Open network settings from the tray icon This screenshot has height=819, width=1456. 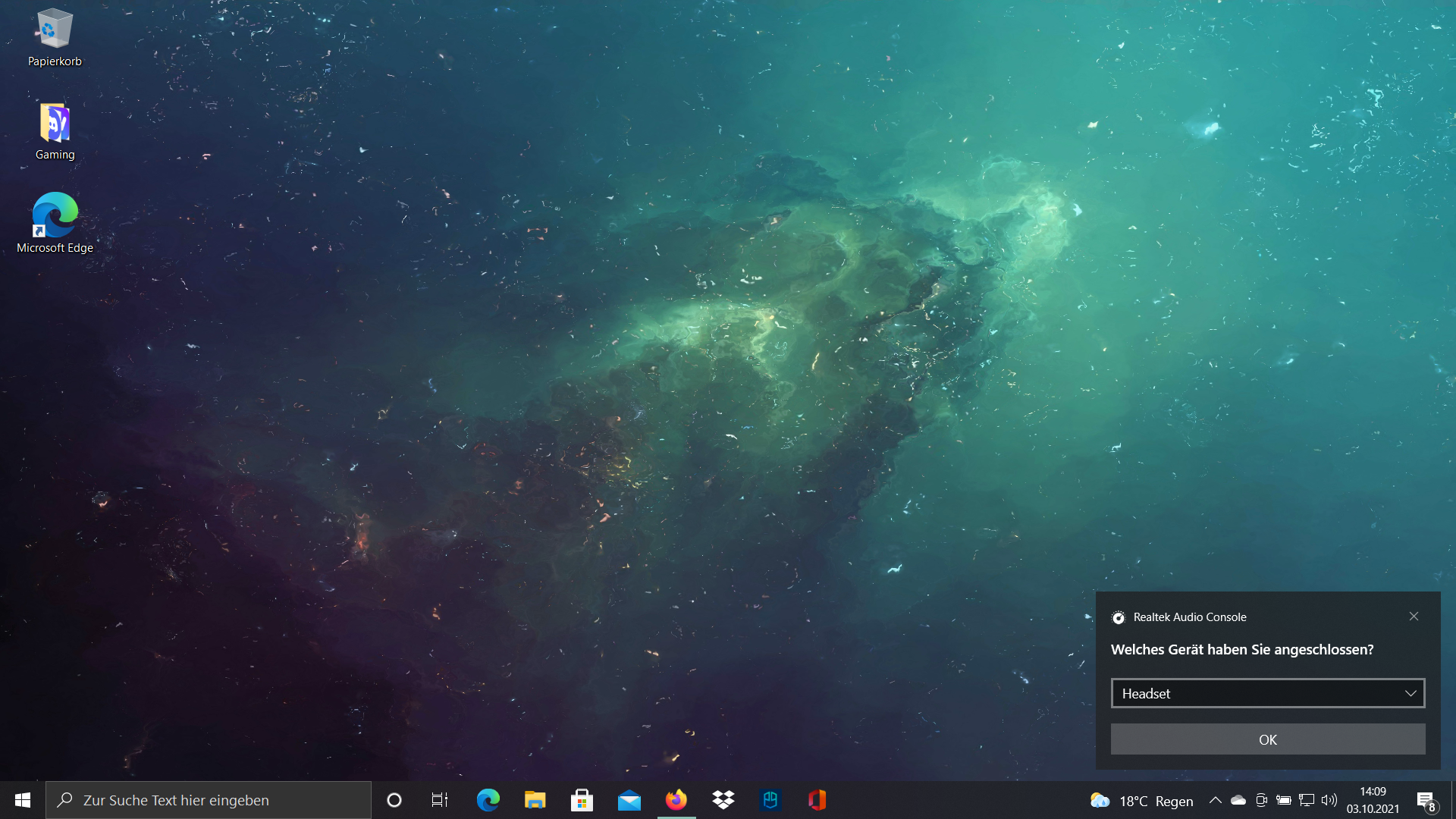tap(1307, 800)
